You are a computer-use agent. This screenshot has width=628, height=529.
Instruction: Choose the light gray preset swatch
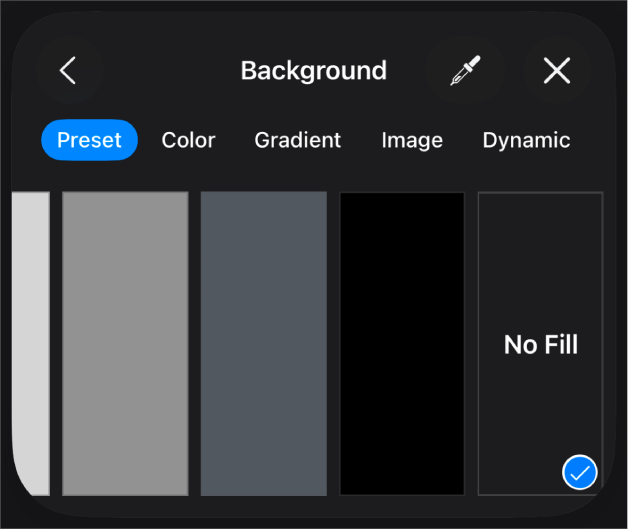(32, 343)
